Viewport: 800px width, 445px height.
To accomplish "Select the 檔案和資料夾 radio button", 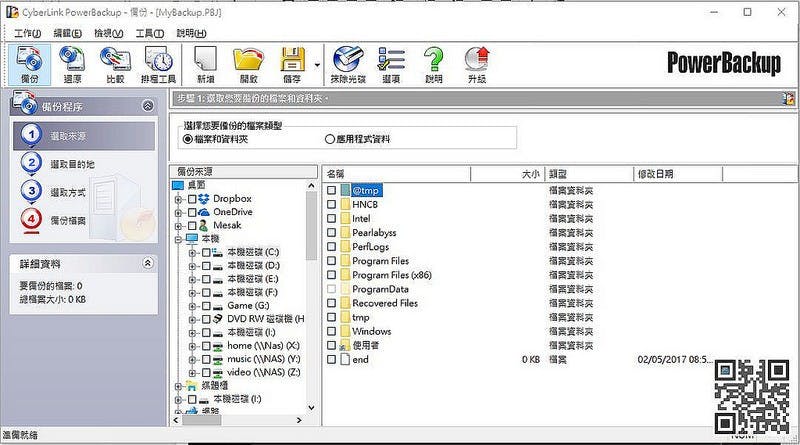I will [x=187, y=139].
